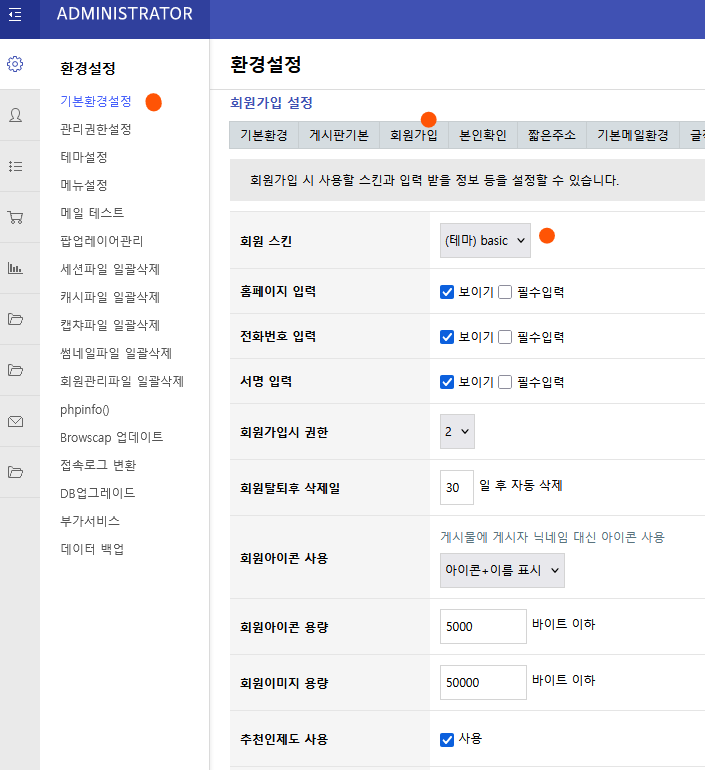
Task: Click the 회원아이콘 용량 input field
Action: (484, 627)
